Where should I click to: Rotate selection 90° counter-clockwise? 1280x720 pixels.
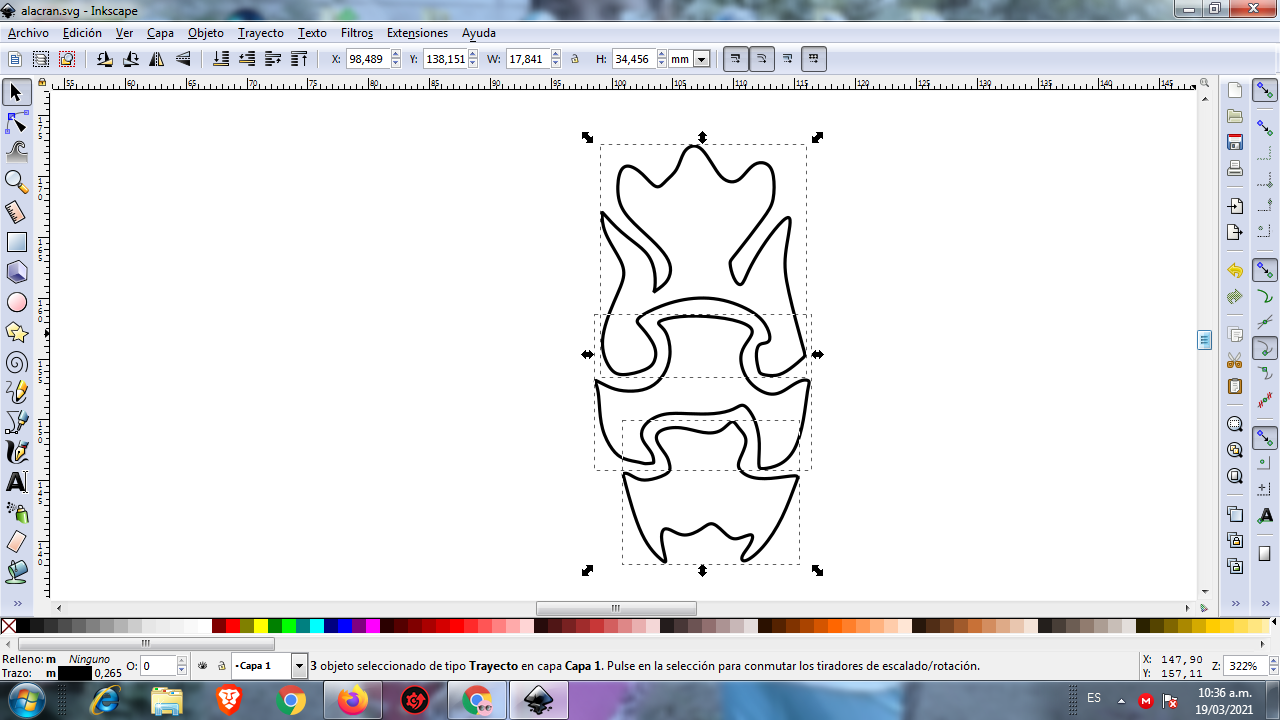(x=105, y=59)
